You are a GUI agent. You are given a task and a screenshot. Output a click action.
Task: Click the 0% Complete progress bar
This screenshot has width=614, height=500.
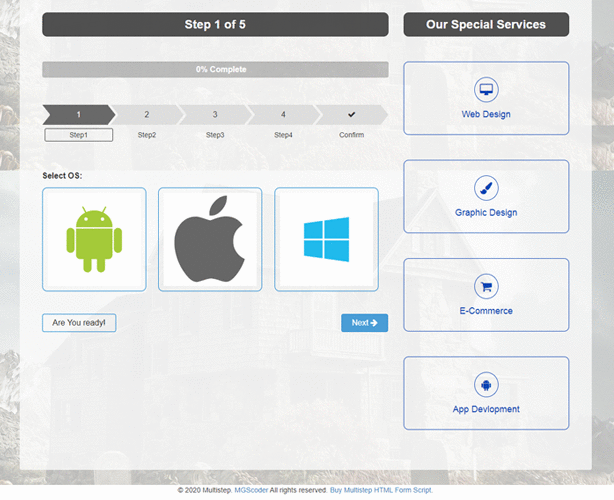(215, 69)
